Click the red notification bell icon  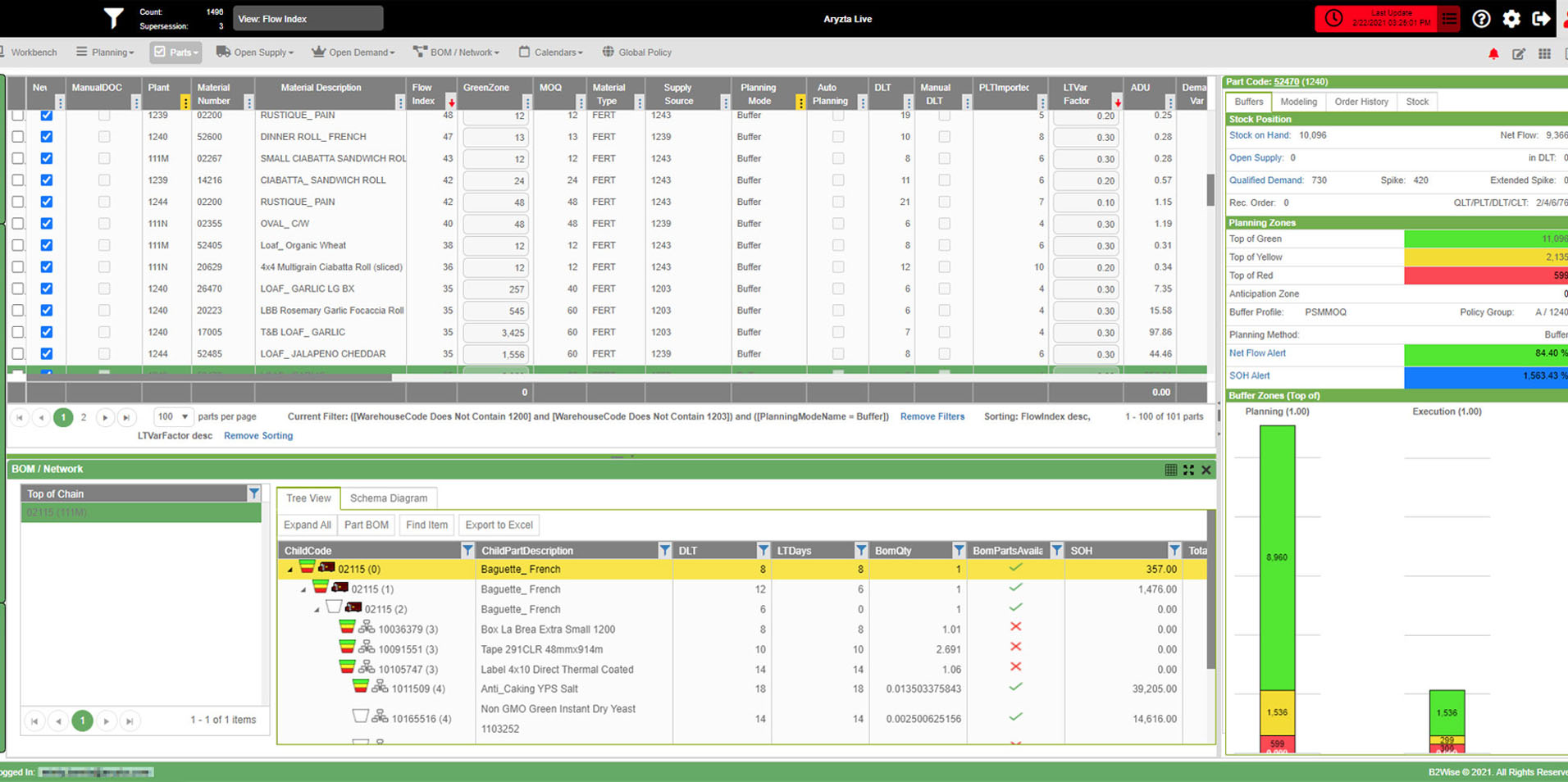[1493, 53]
